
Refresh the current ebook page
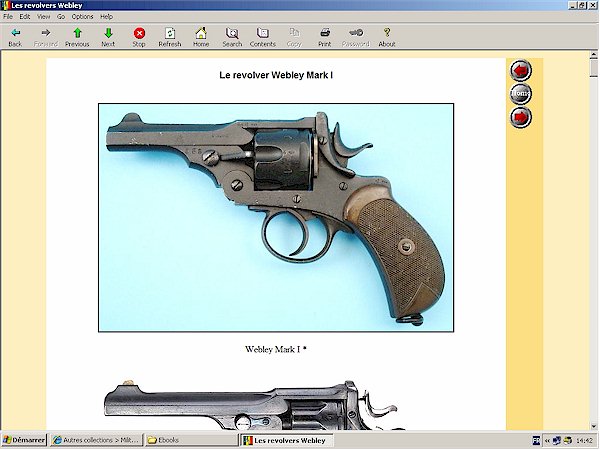(x=170, y=37)
